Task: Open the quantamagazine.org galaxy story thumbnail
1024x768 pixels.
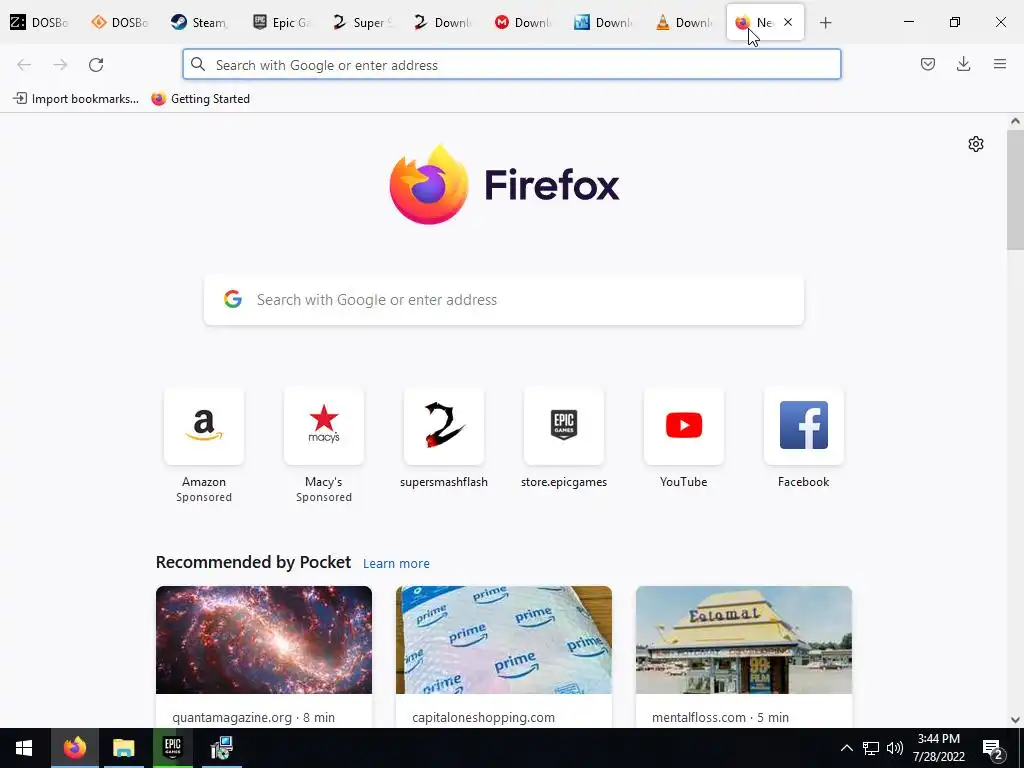Action: tap(264, 640)
